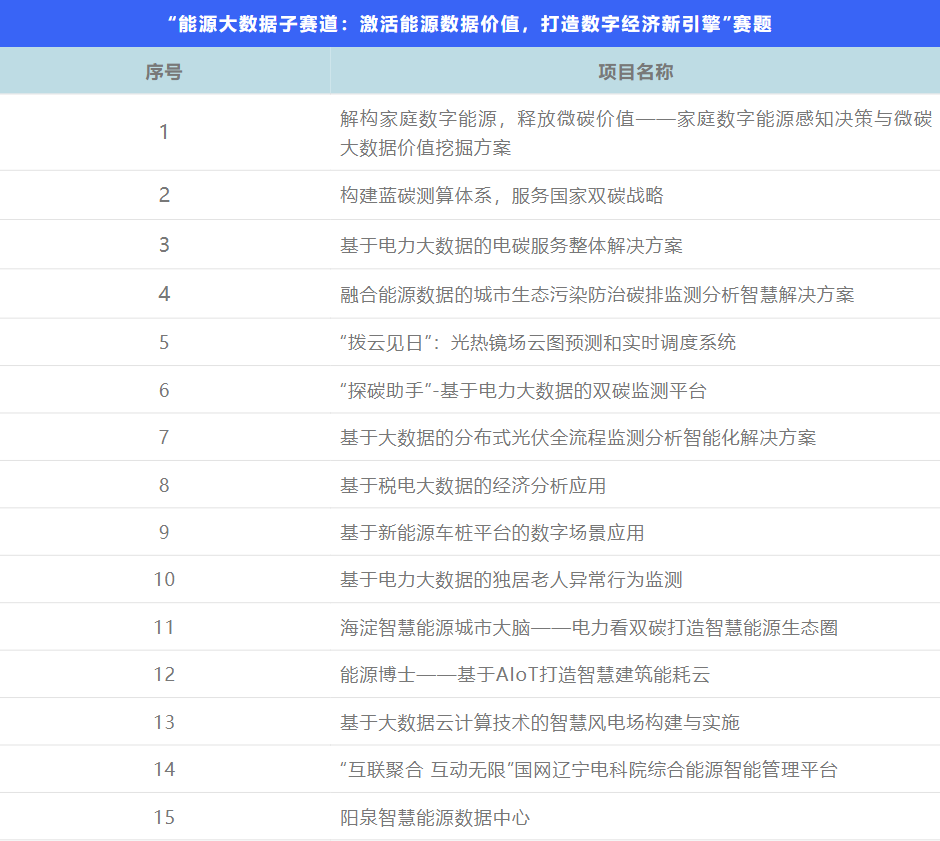Viewport: 940px width, 841px height.
Task: Click 基于大数据的分布式光伏 project name
Action: [578, 437]
